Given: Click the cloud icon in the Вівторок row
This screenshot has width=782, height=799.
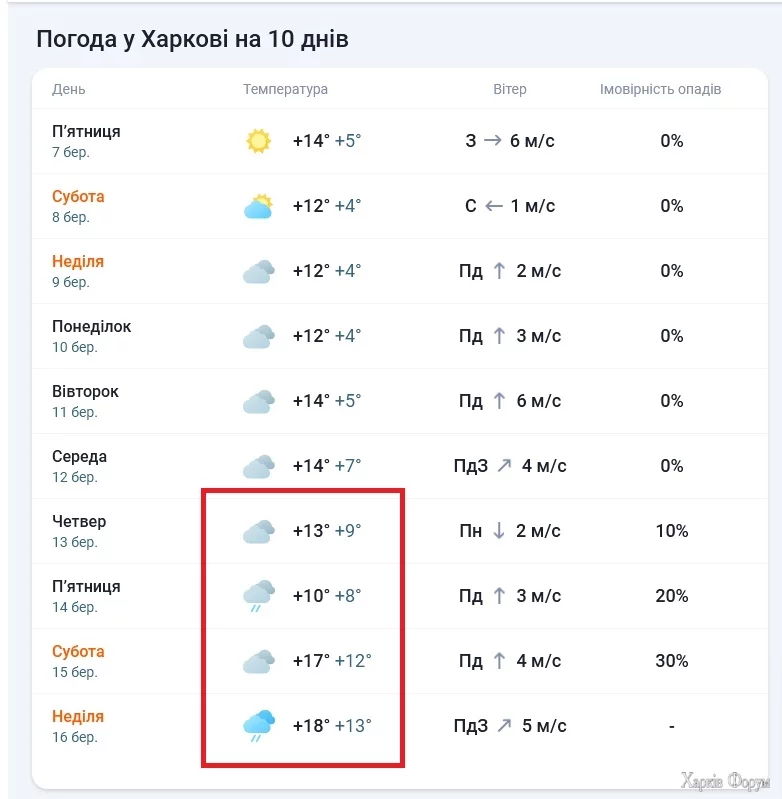Looking at the screenshot, I should click(258, 402).
